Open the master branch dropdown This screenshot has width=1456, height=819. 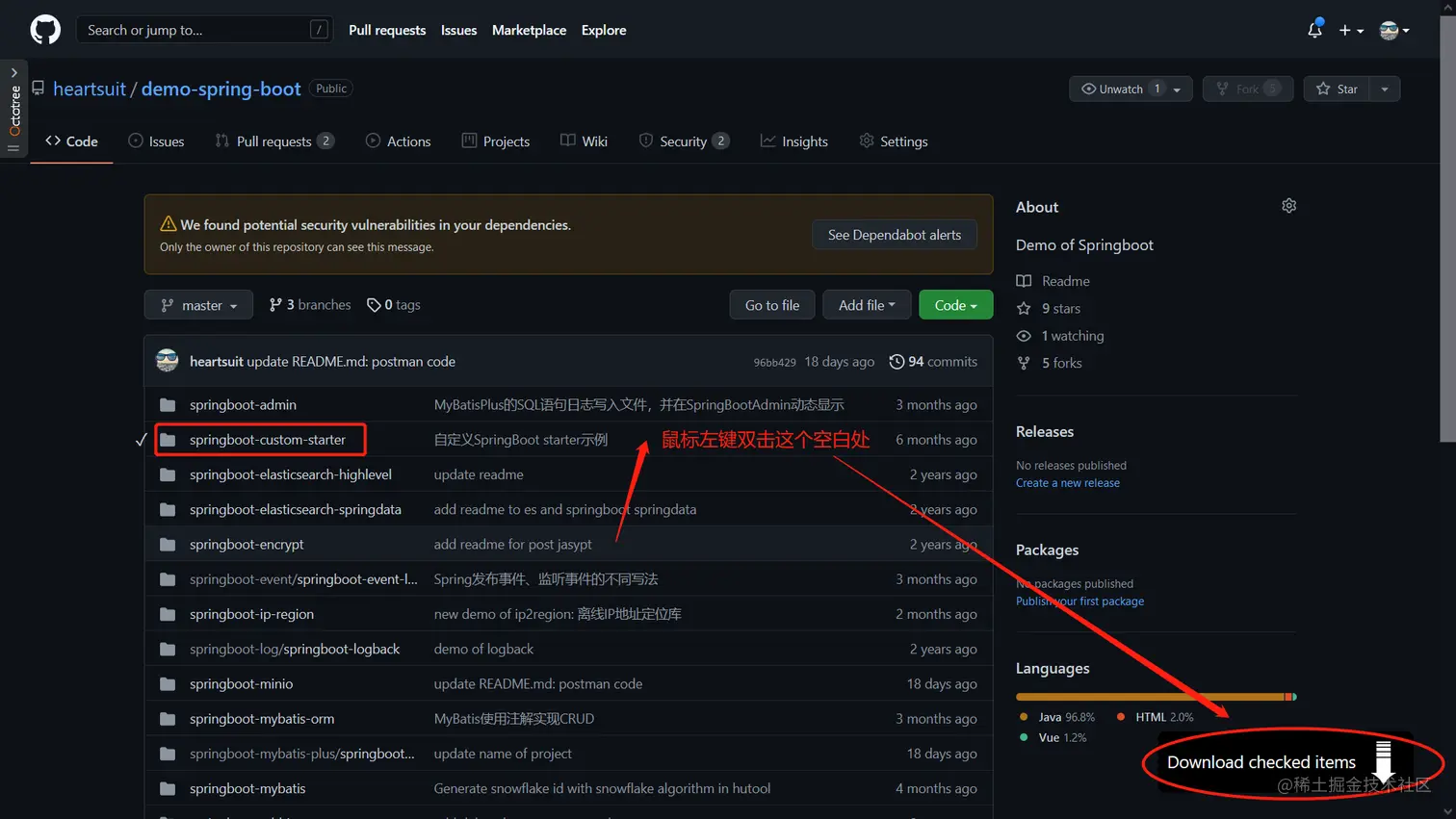(198, 305)
